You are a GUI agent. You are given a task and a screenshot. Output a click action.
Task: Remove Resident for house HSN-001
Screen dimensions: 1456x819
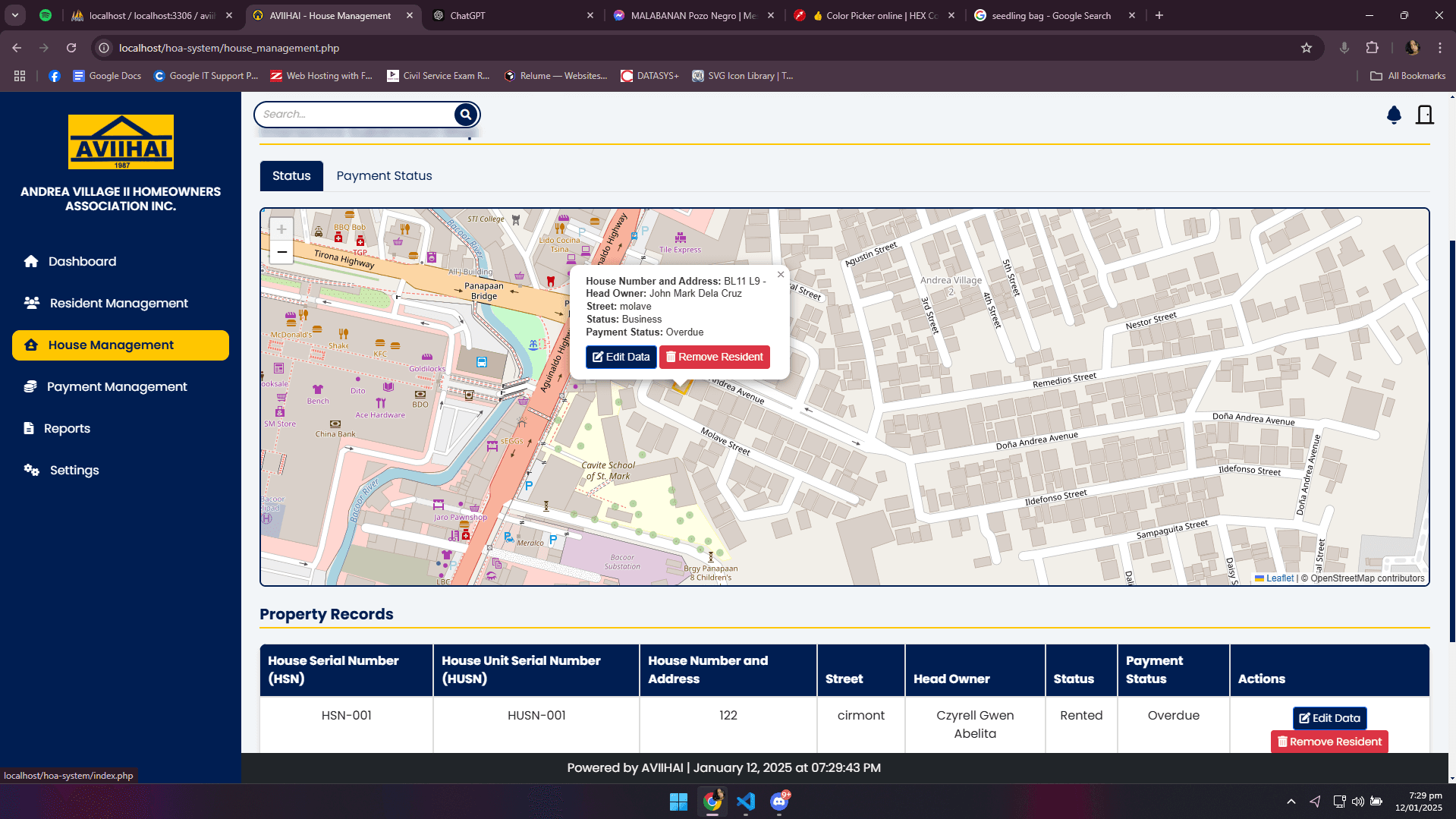click(1329, 741)
